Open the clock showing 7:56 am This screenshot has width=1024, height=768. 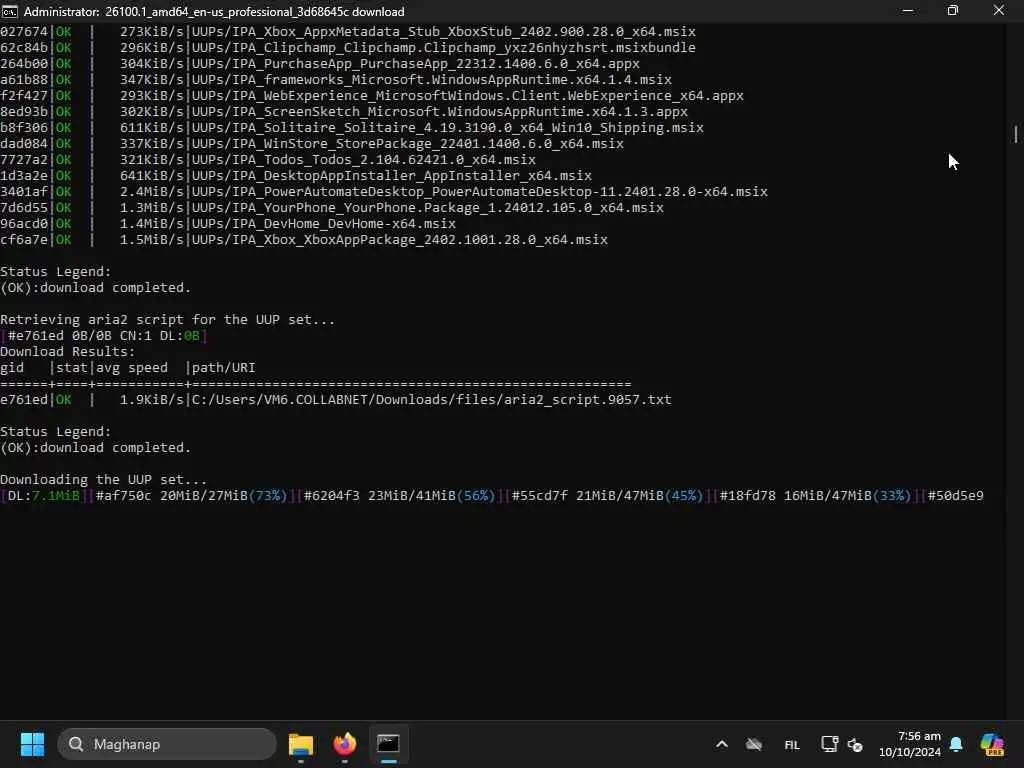[x=910, y=744]
